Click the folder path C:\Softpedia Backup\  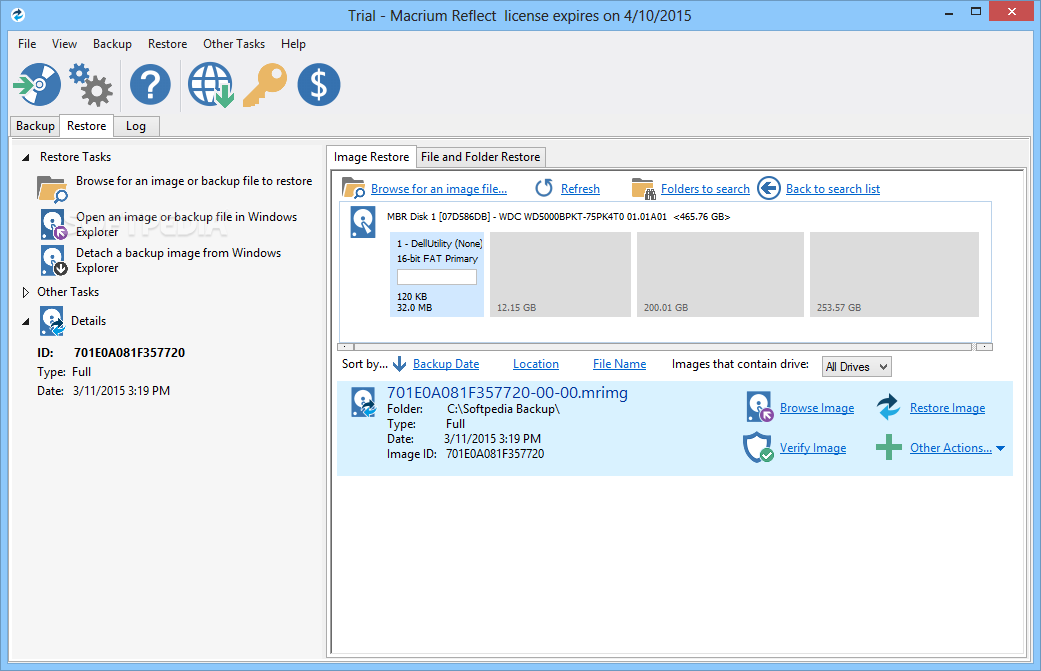[x=503, y=409]
